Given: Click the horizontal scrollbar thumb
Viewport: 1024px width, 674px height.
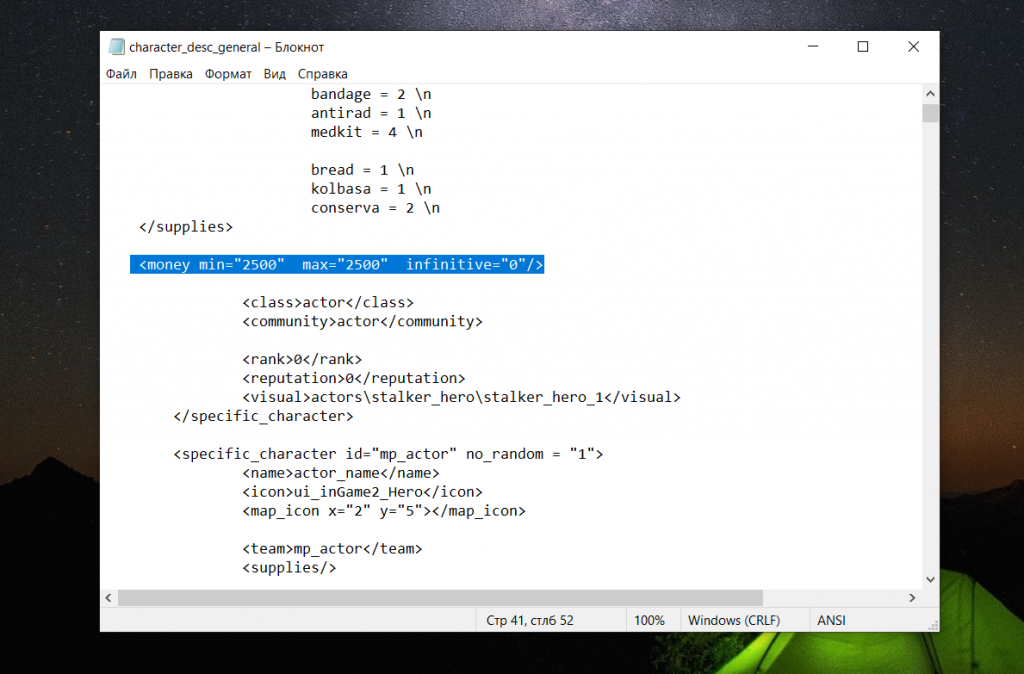Looking at the screenshot, I should click(440, 598).
